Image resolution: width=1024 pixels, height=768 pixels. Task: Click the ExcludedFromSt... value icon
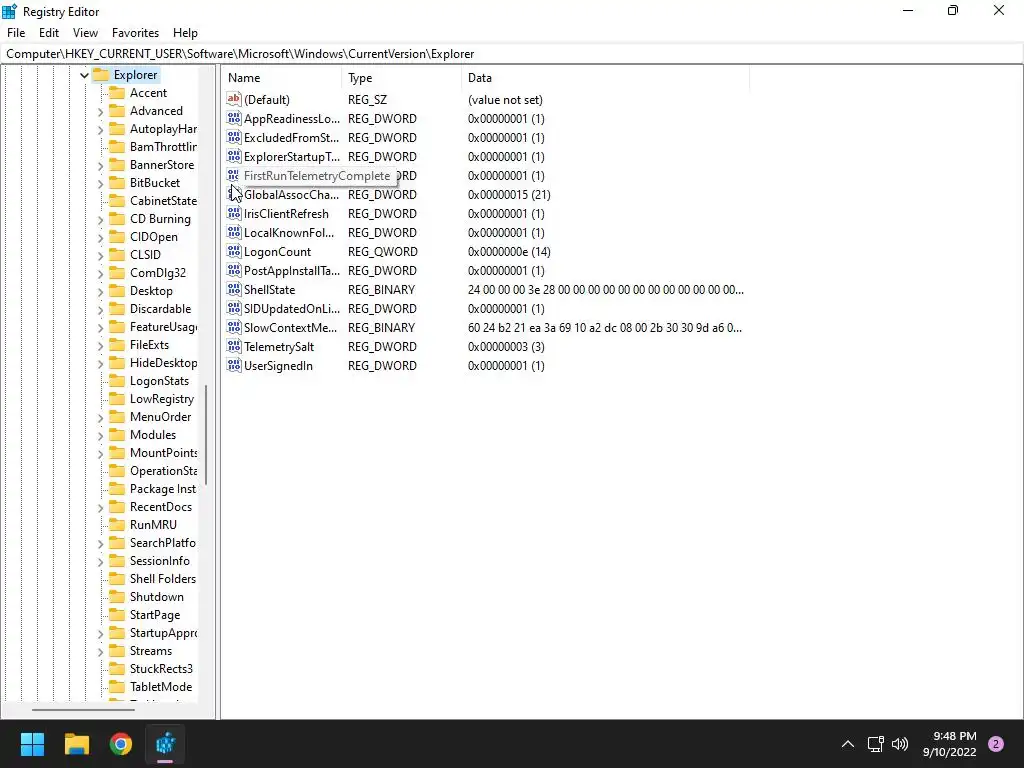(x=234, y=137)
